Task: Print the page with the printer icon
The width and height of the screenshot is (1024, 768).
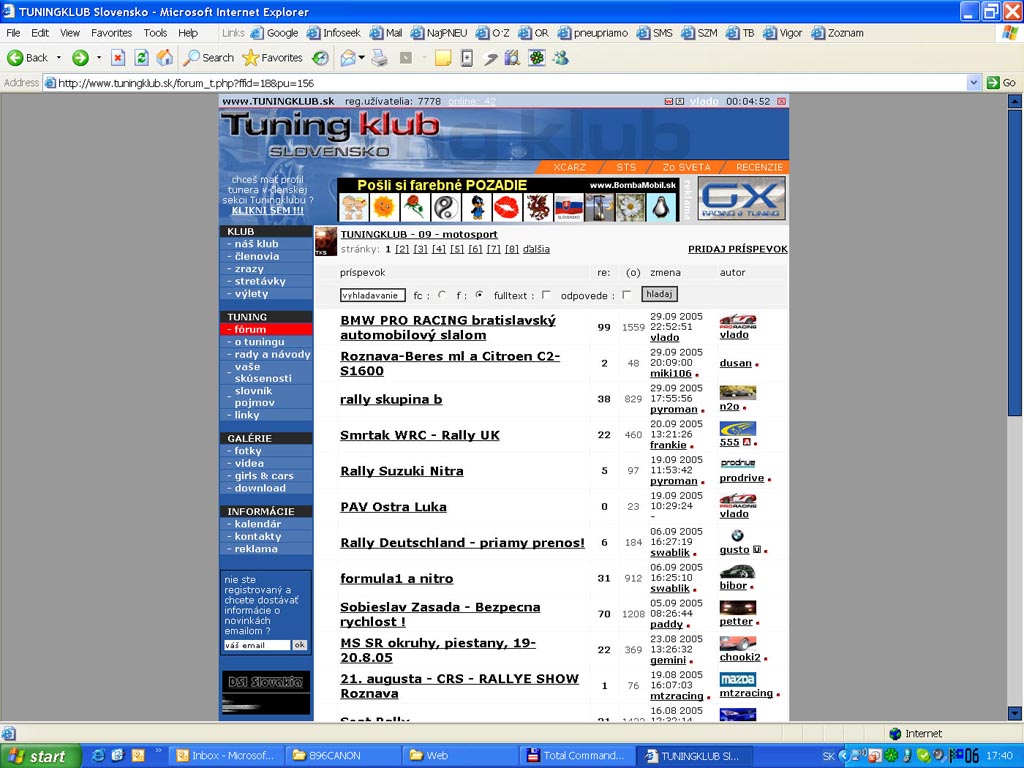Action: point(379,58)
